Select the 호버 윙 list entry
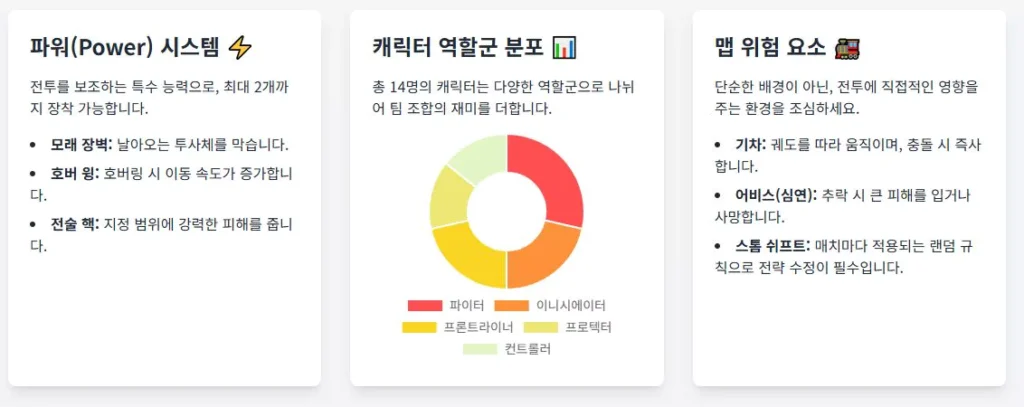 tap(73, 174)
